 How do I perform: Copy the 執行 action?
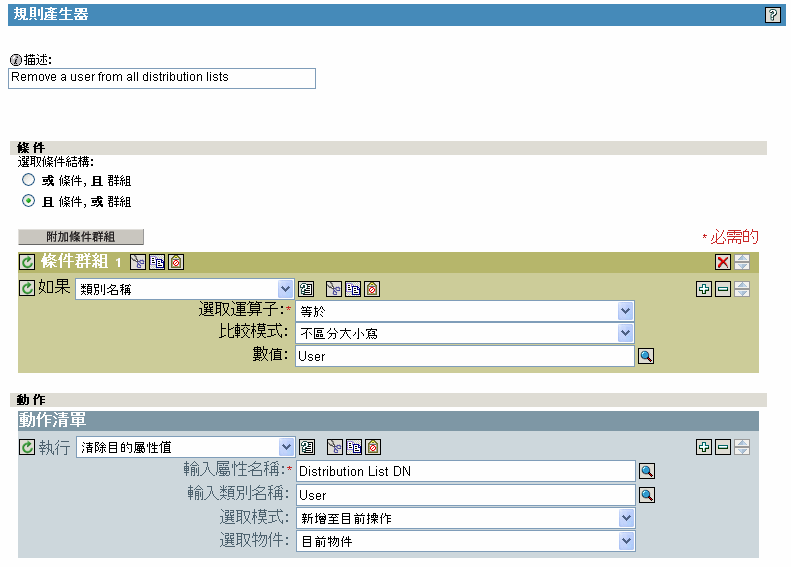(354, 447)
